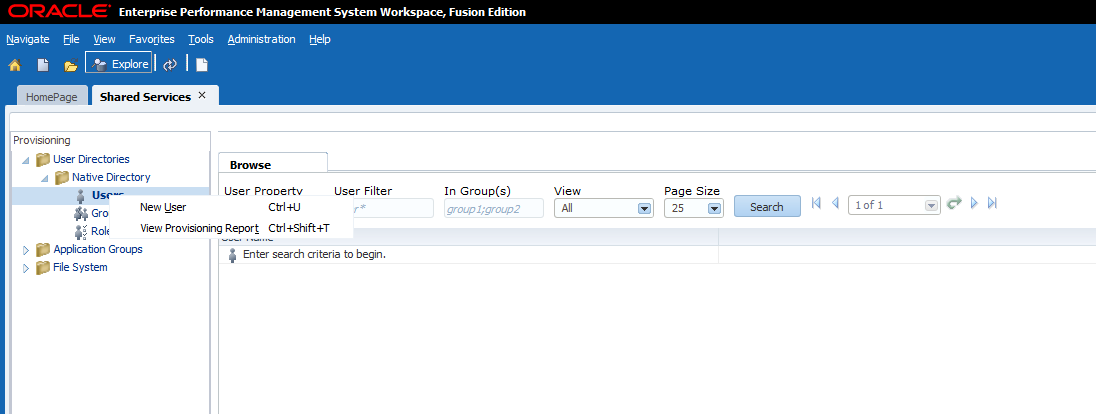Image resolution: width=1096 pixels, height=414 pixels.
Task: Click the New Document toolbar icon
Action: [x=43, y=65]
